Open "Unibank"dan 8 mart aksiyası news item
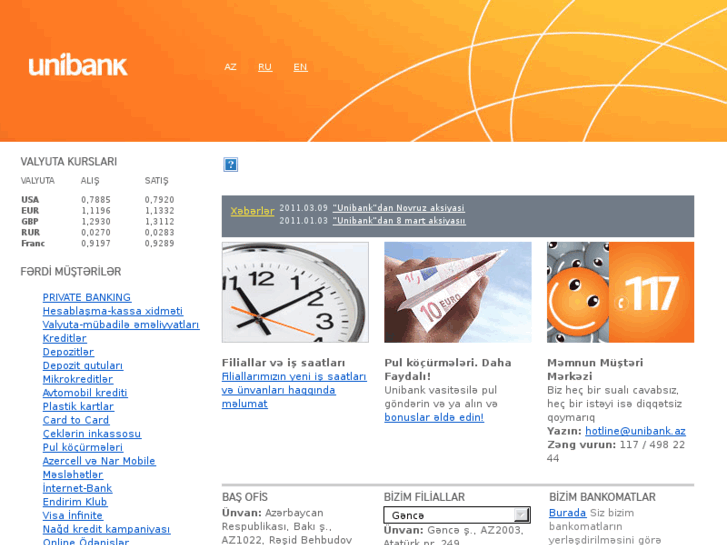The height and width of the screenshot is (545, 727). [x=399, y=221]
